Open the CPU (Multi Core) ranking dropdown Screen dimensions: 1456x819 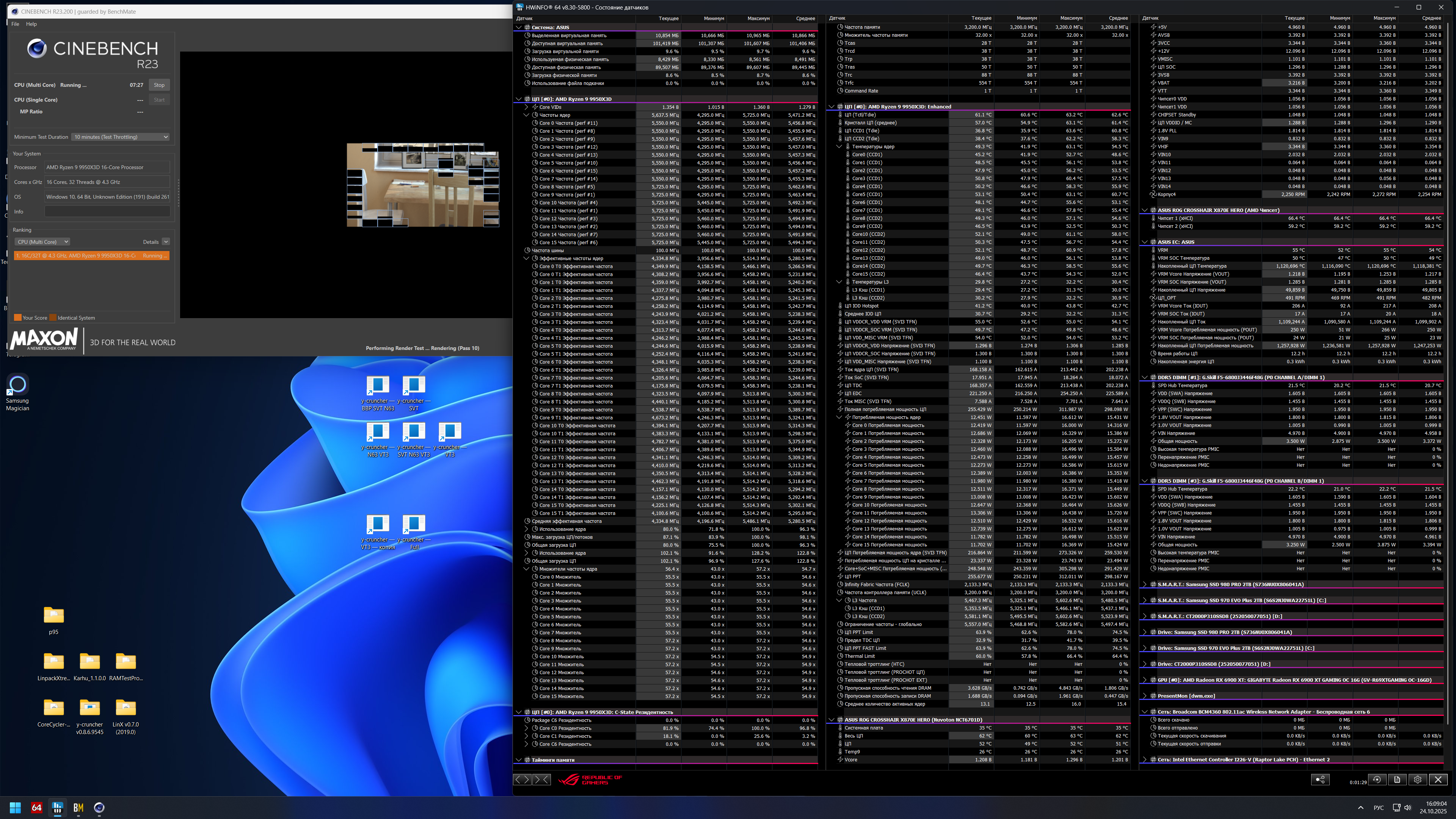pyautogui.click(x=42, y=242)
